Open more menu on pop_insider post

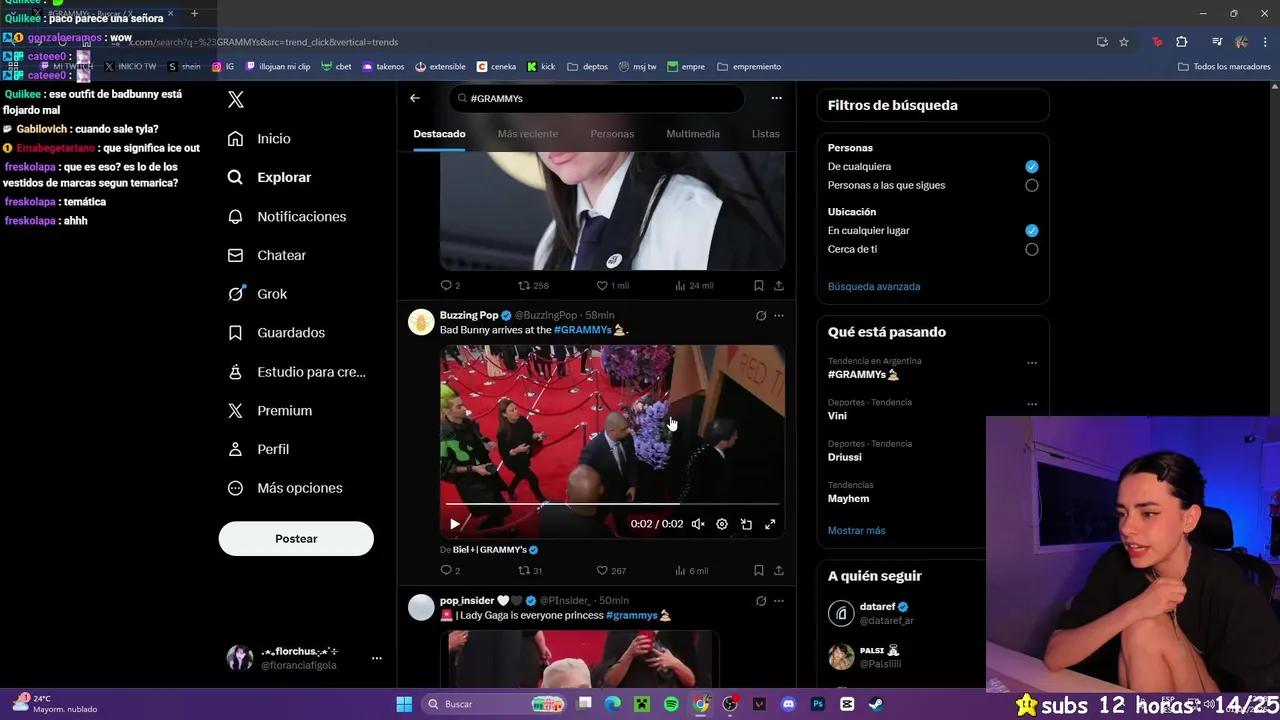pyautogui.click(x=779, y=601)
